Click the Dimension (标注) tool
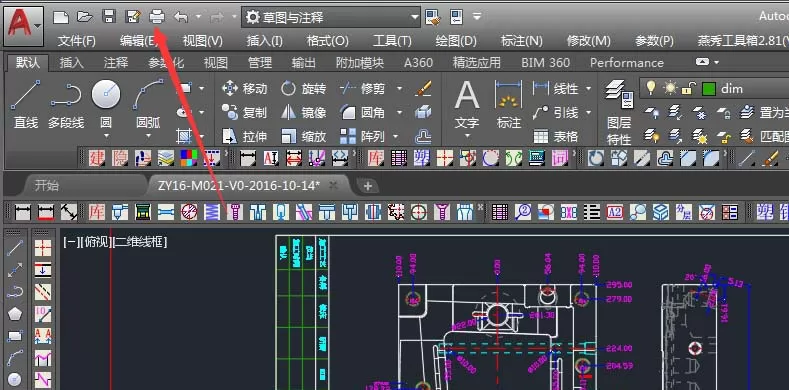The image size is (789, 390). coord(509,104)
